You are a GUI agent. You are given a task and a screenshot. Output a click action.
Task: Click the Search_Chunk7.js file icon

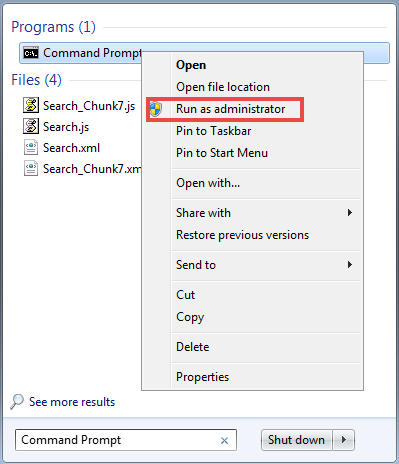31,105
